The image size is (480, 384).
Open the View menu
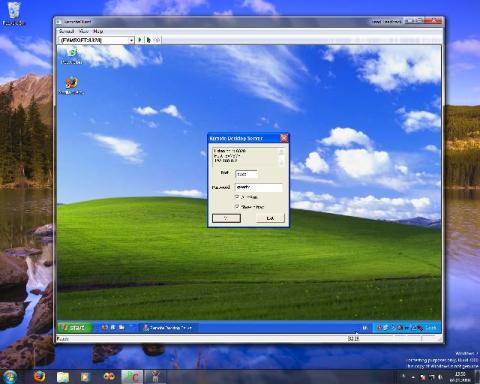click(83, 31)
